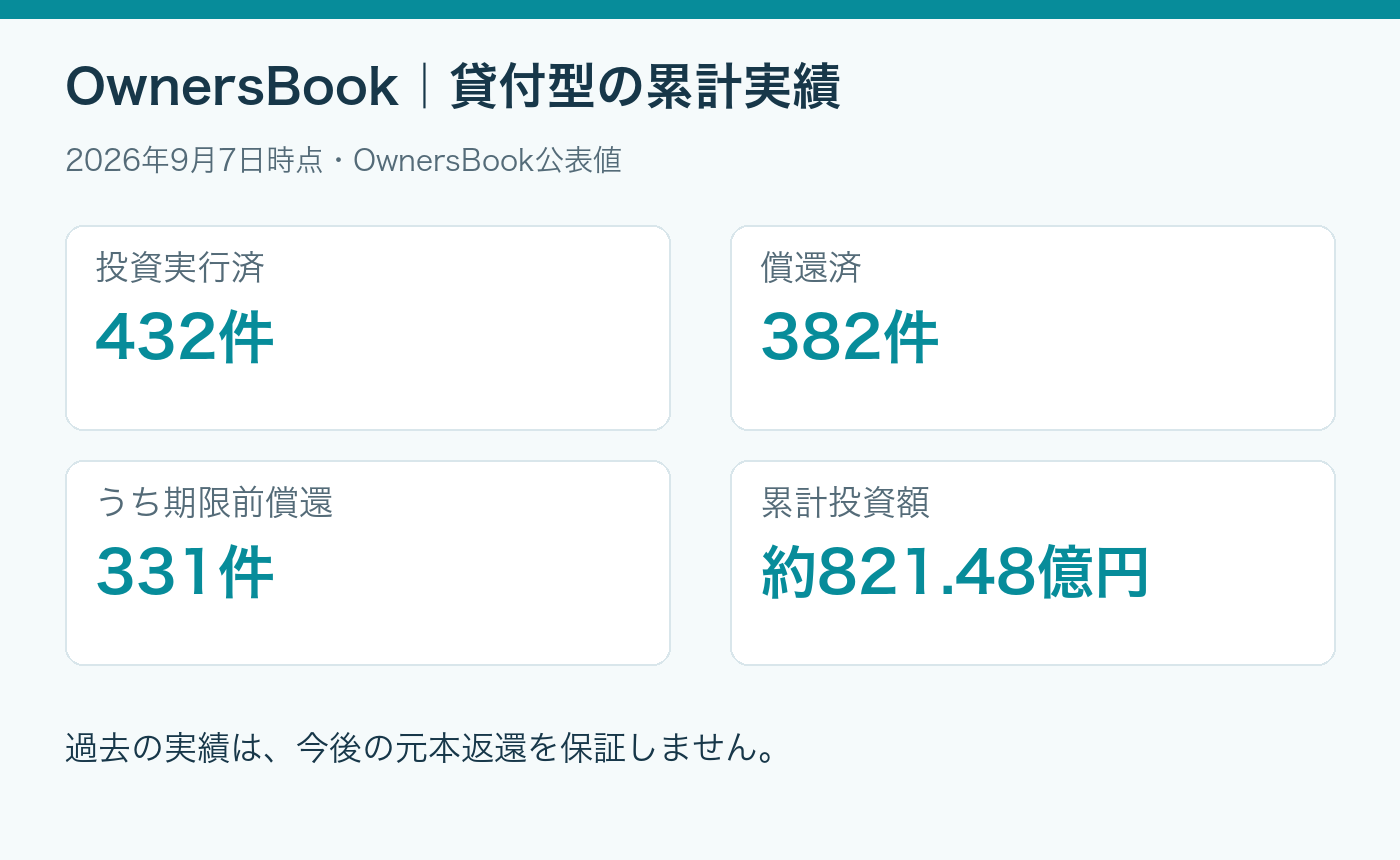The height and width of the screenshot is (860, 1400).
Task: Select the 432件 value
Action: pos(184,338)
